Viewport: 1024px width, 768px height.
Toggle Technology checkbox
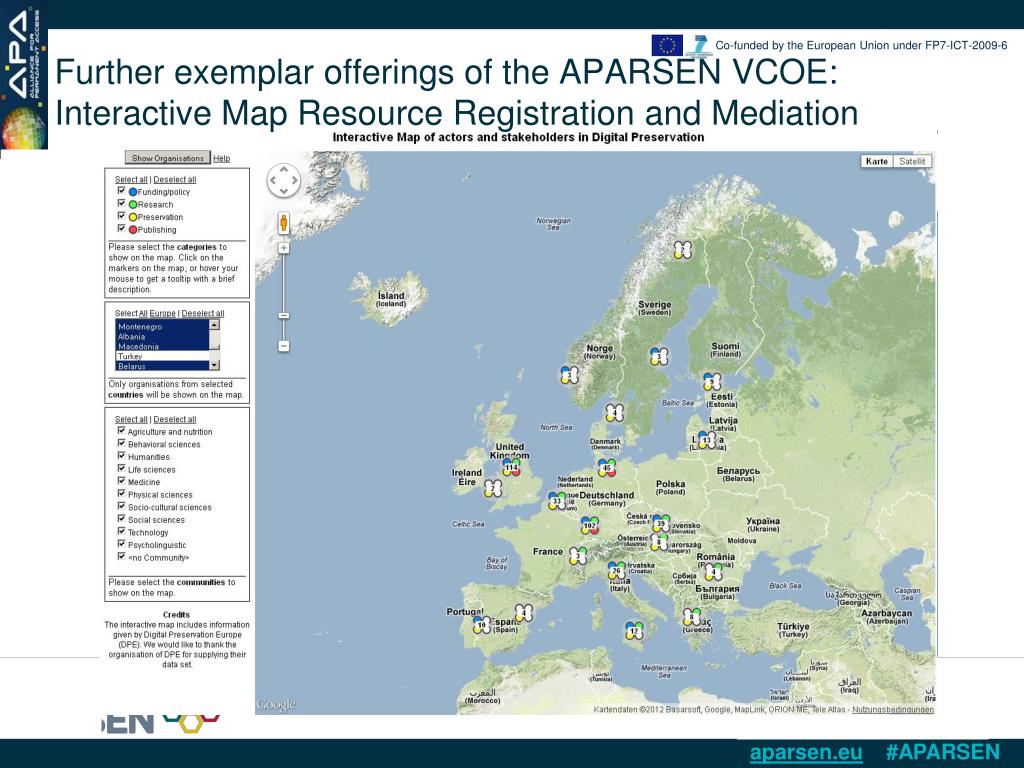(x=121, y=531)
